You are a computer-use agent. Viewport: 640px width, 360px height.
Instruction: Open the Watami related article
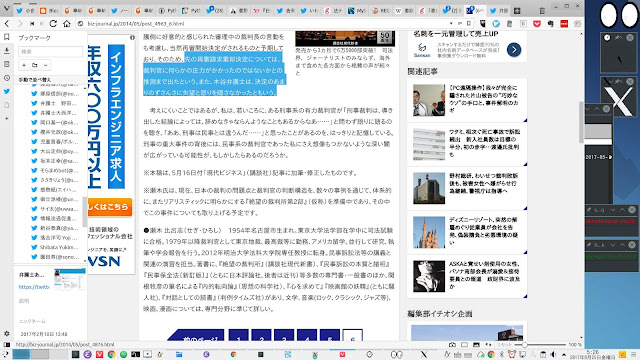point(467,144)
